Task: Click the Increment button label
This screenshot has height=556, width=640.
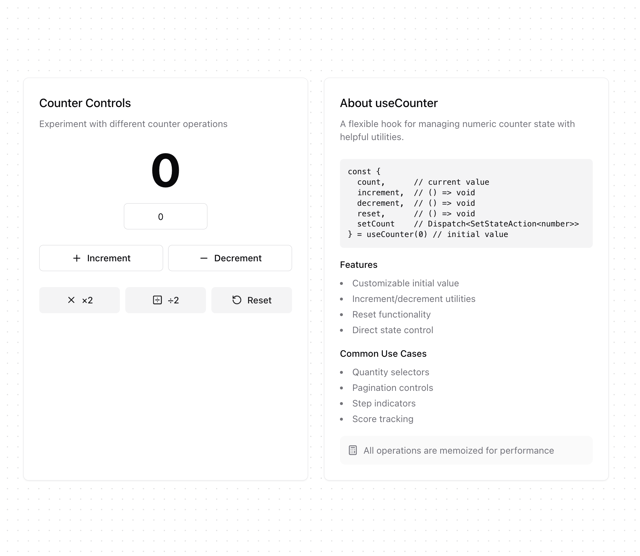Action: tap(109, 258)
